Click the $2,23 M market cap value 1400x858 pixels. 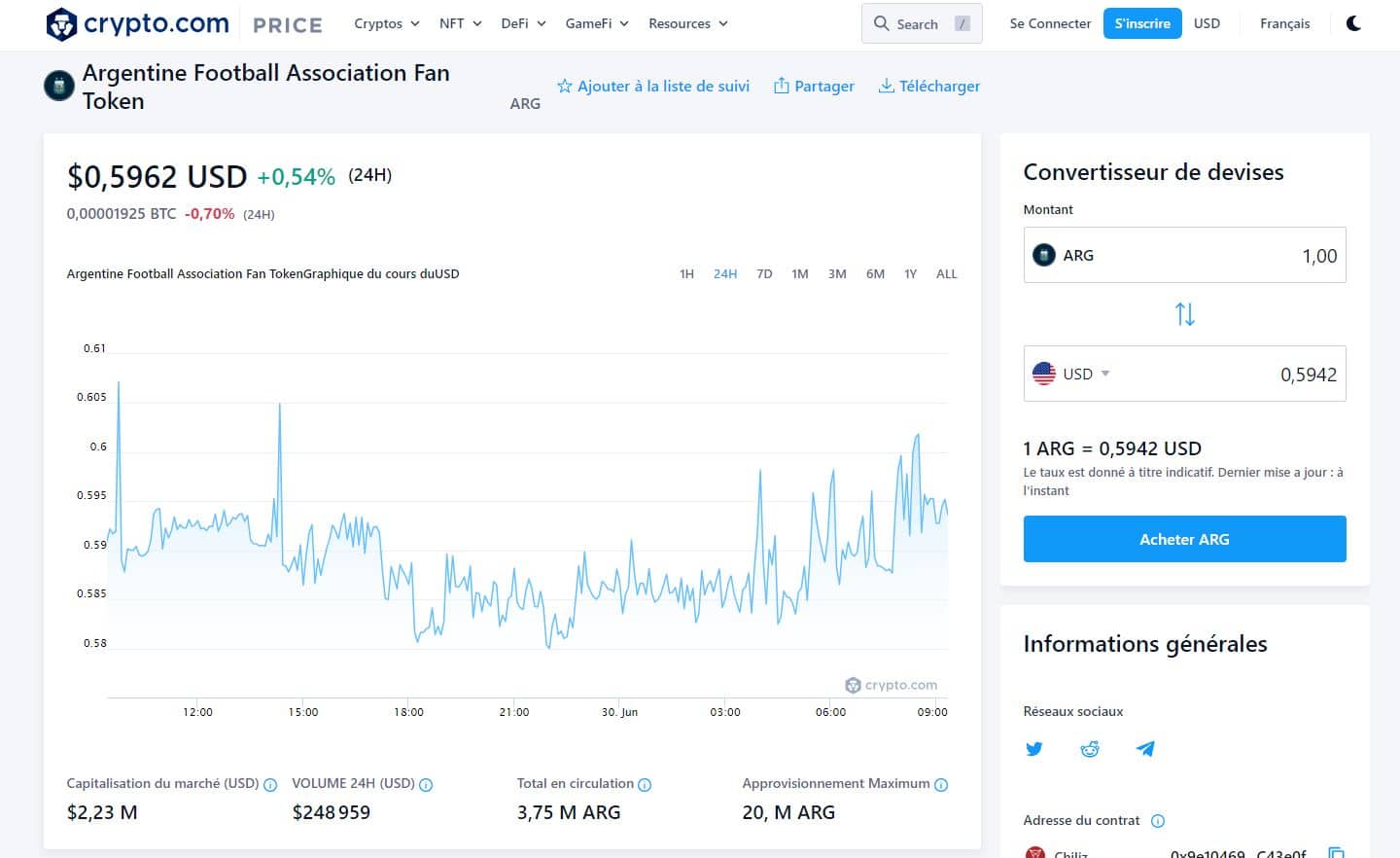click(x=102, y=812)
